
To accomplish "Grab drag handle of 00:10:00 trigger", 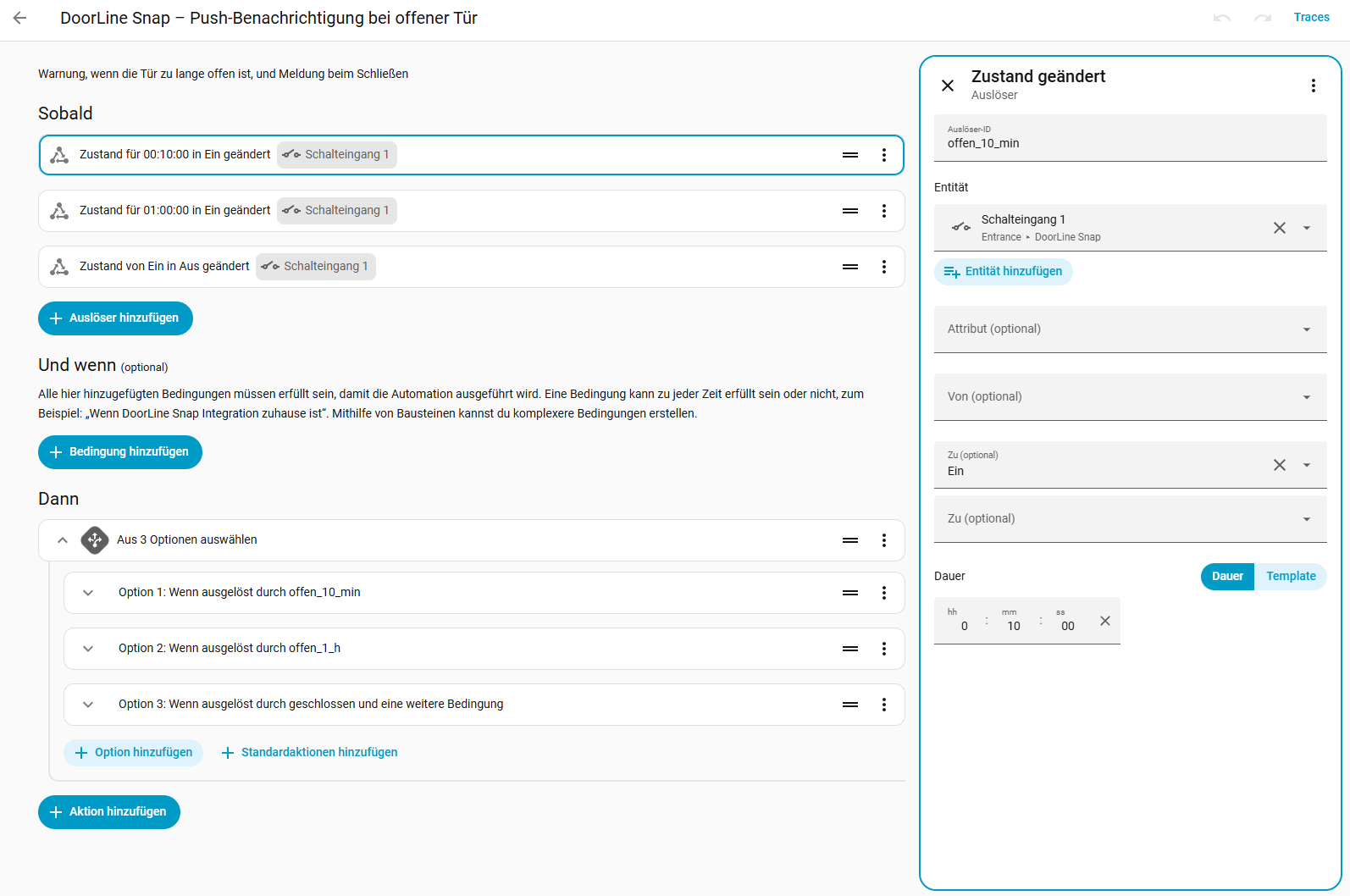I will pyautogui.click(x=850, y=155).
